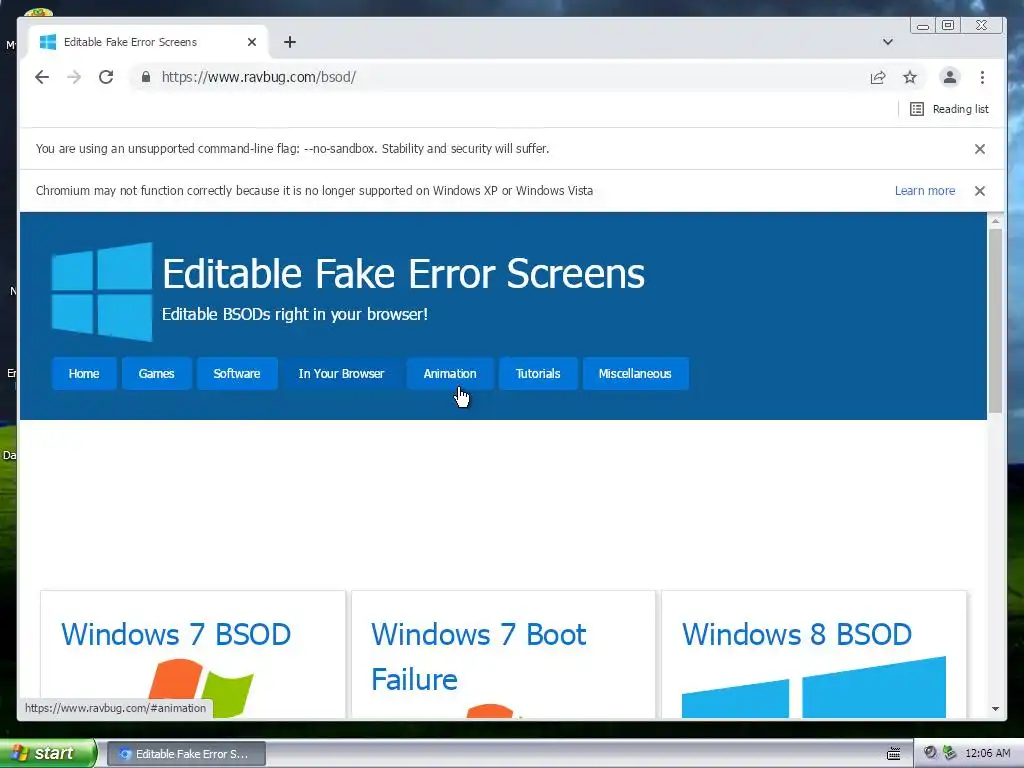Open the Windows XP start menu
1024x768 pixels.
click(47, 753)
